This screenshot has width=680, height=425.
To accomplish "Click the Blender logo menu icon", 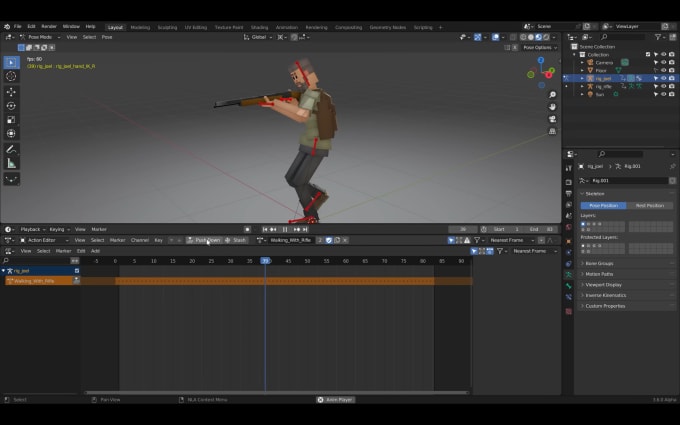I will tap(7, 27).
